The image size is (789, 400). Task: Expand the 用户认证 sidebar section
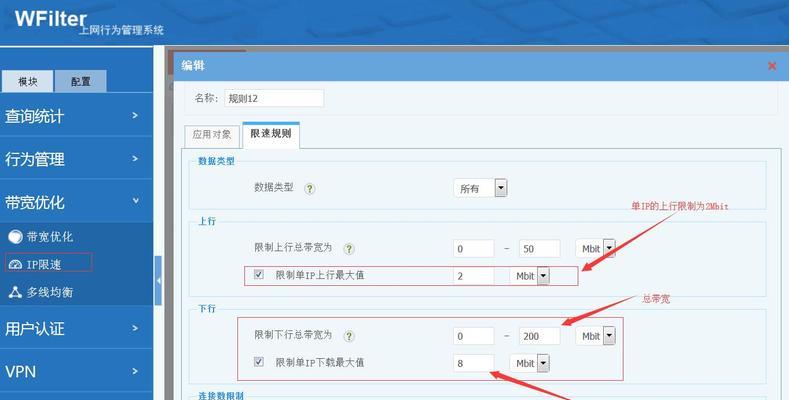tap(76, 329)
